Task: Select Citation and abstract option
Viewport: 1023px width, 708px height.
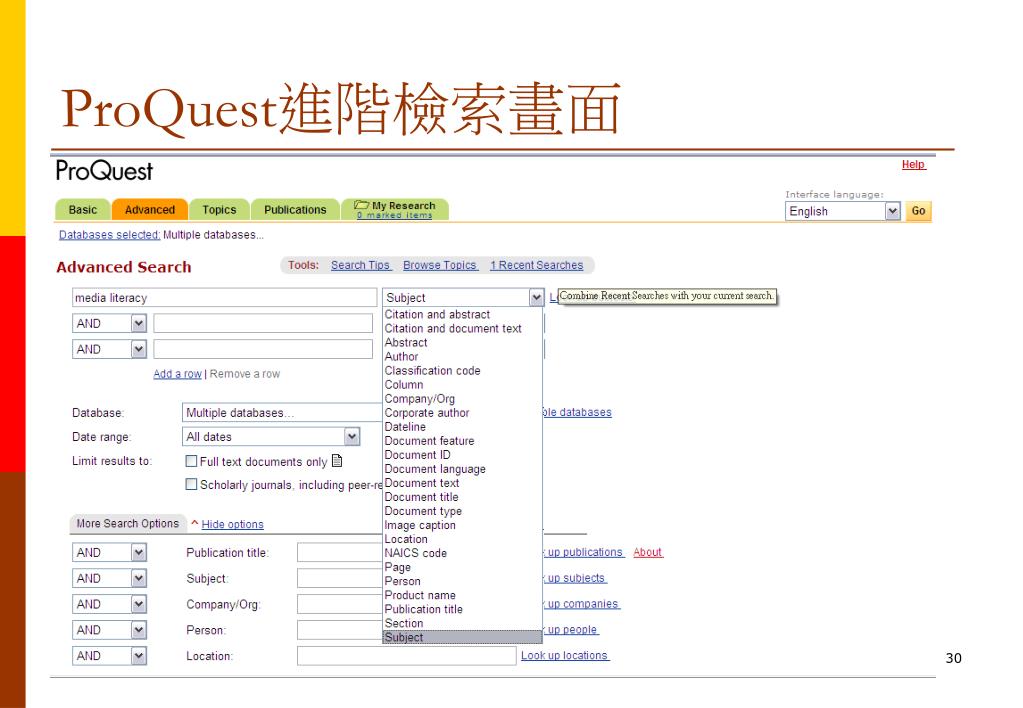Action: point(462,315)
